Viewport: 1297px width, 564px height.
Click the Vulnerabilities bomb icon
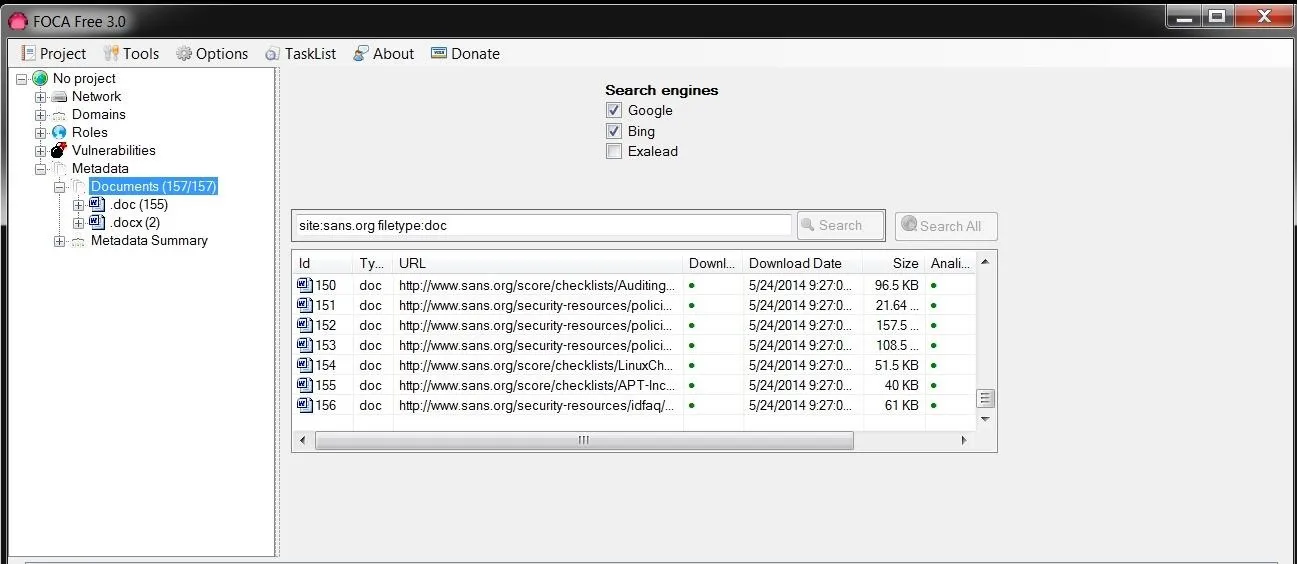pos(59,150)
